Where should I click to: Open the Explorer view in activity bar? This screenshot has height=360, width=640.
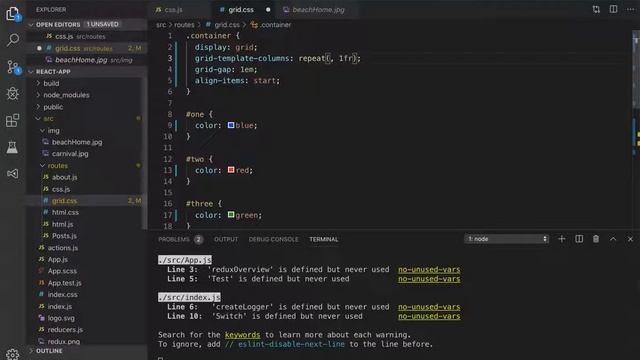[x=13, y=13]
